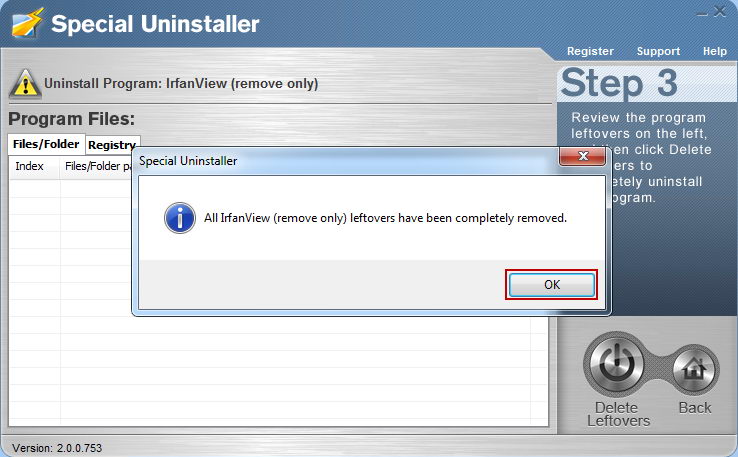Click the yellow warning triangle icon
738x457 pixels.
tap(25, 84)
